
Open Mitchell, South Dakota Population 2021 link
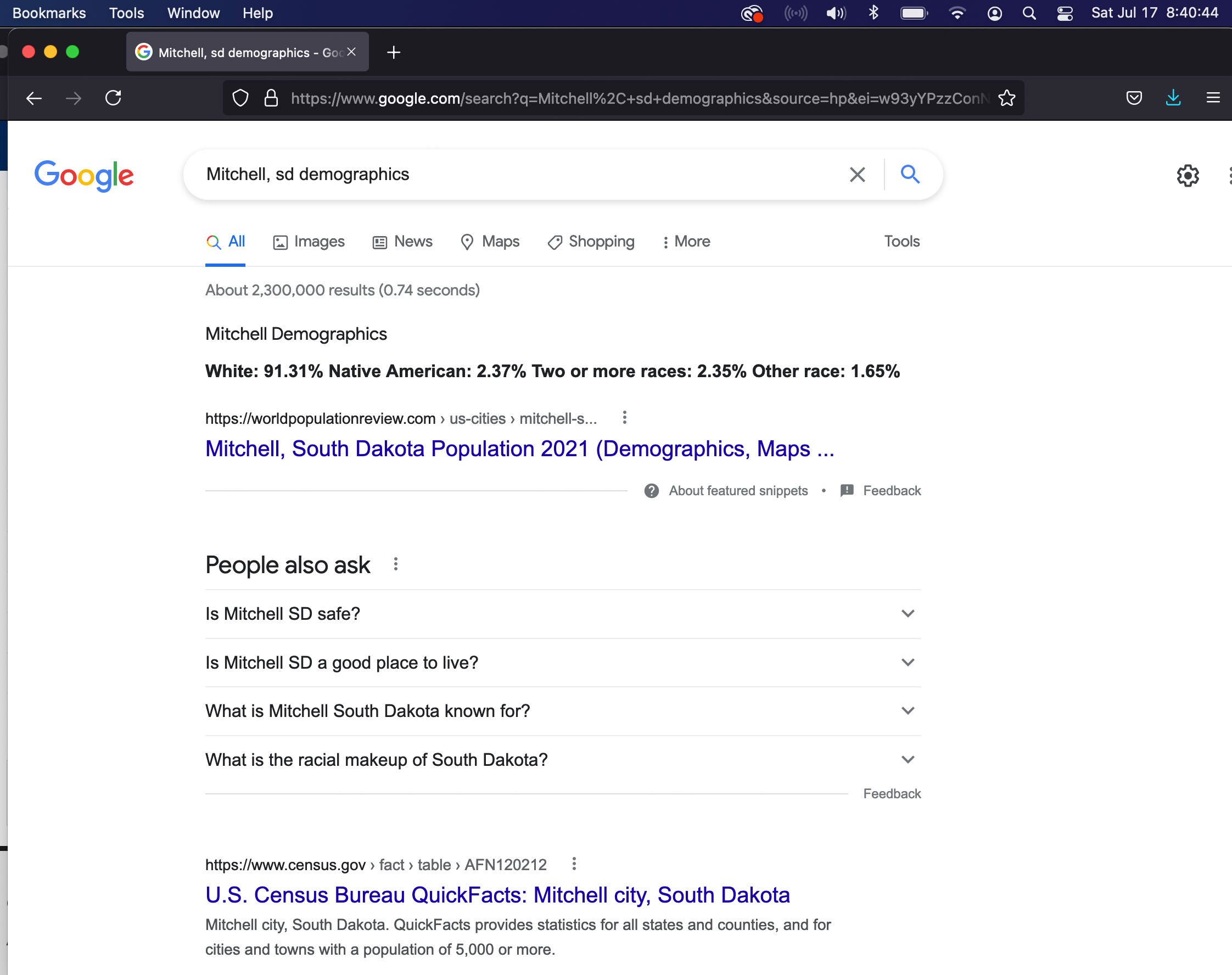pos(519,449)
